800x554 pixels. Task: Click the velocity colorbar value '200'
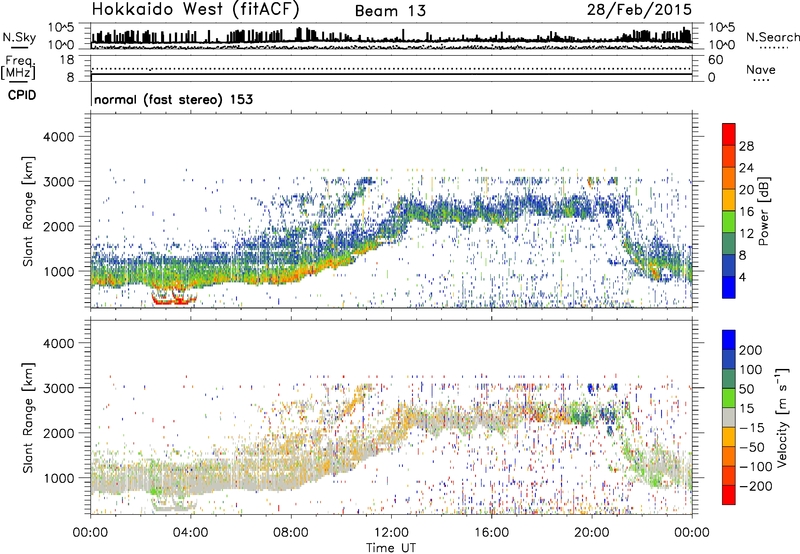click(751, 350)
